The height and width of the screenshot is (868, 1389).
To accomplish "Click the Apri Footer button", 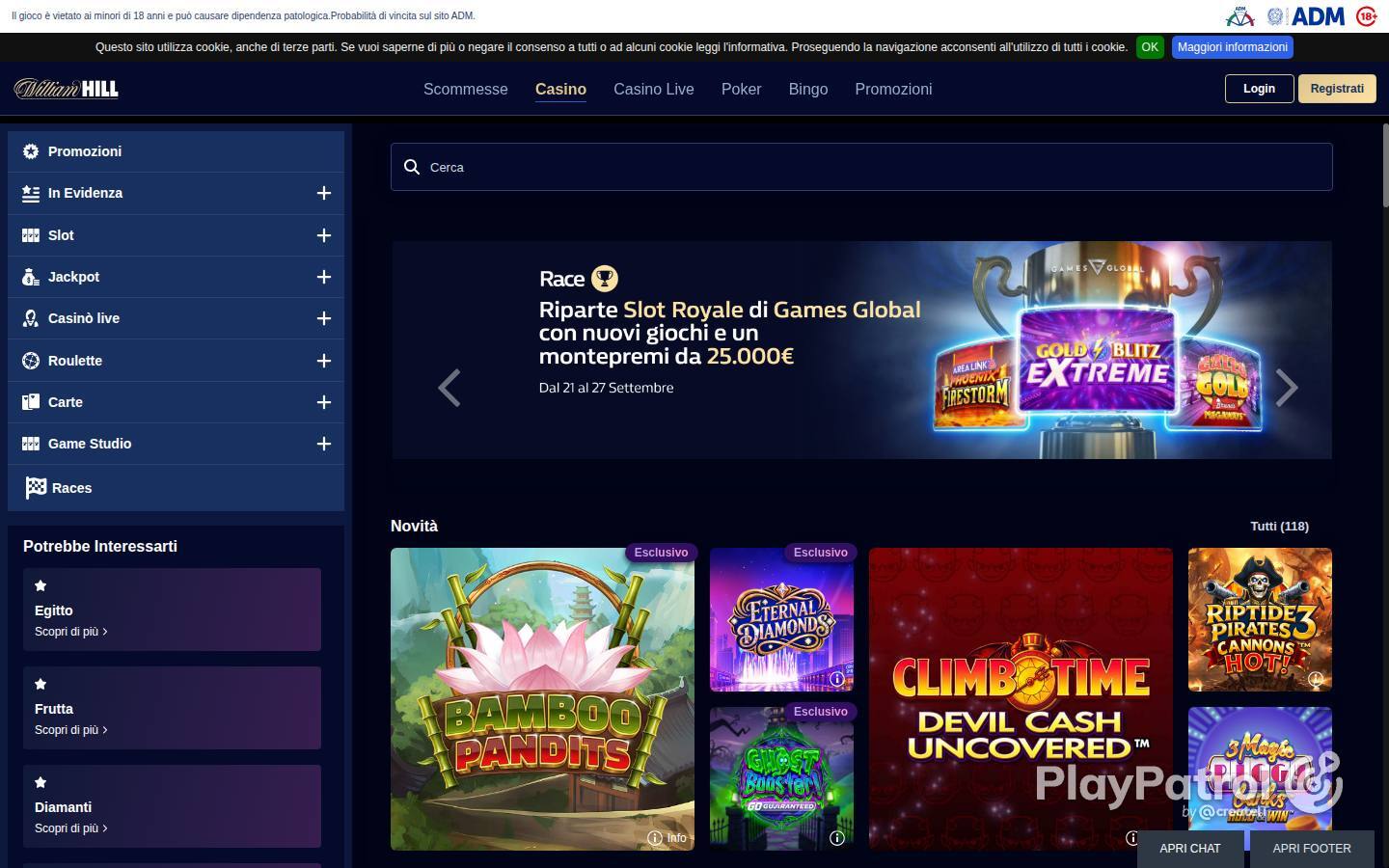I will tap(1312, 849).
